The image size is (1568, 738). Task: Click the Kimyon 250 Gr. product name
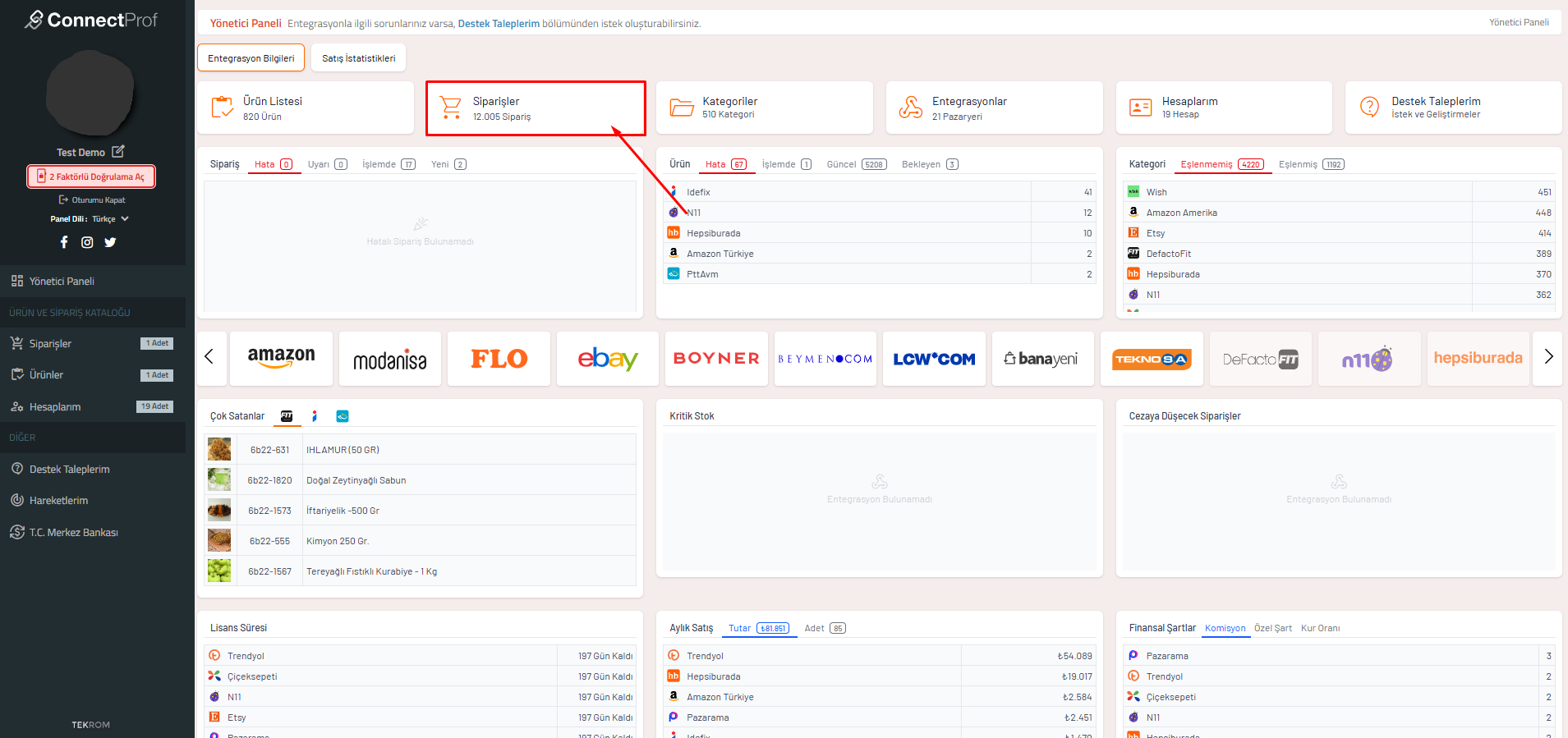click(x=338, y=541)
